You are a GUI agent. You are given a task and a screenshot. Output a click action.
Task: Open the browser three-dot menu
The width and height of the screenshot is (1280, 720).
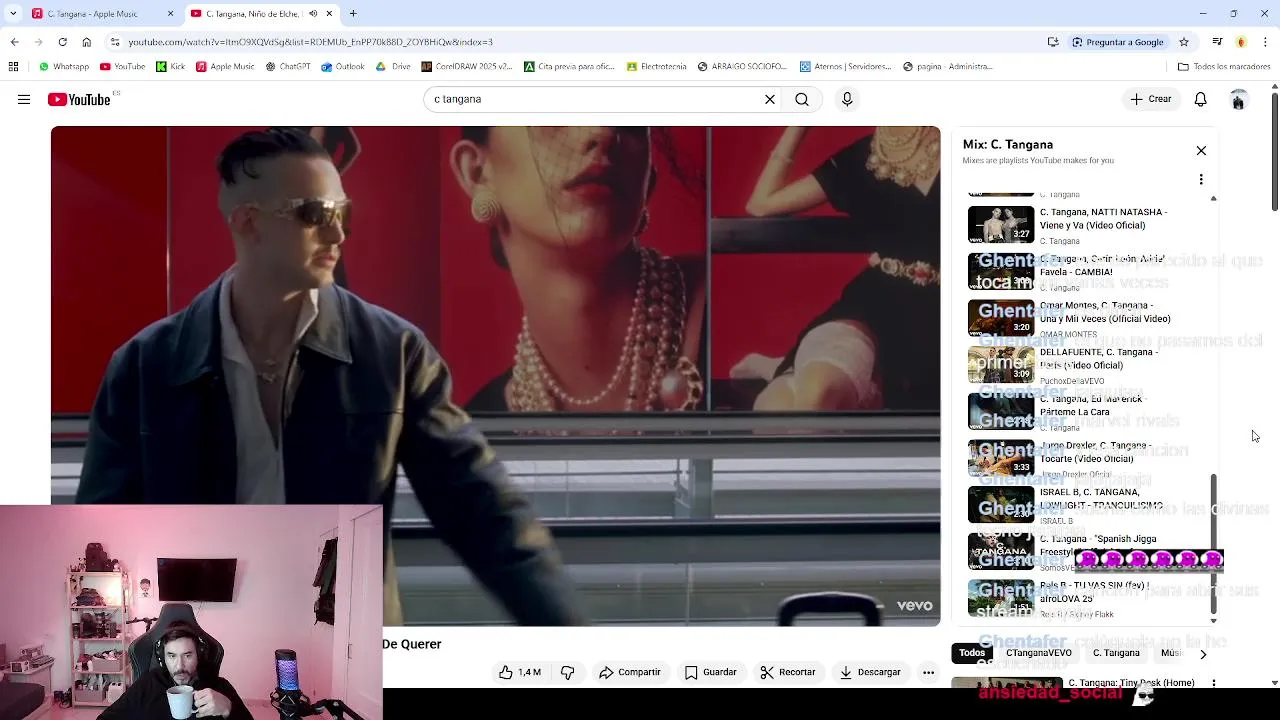[x=1266, y=42]
